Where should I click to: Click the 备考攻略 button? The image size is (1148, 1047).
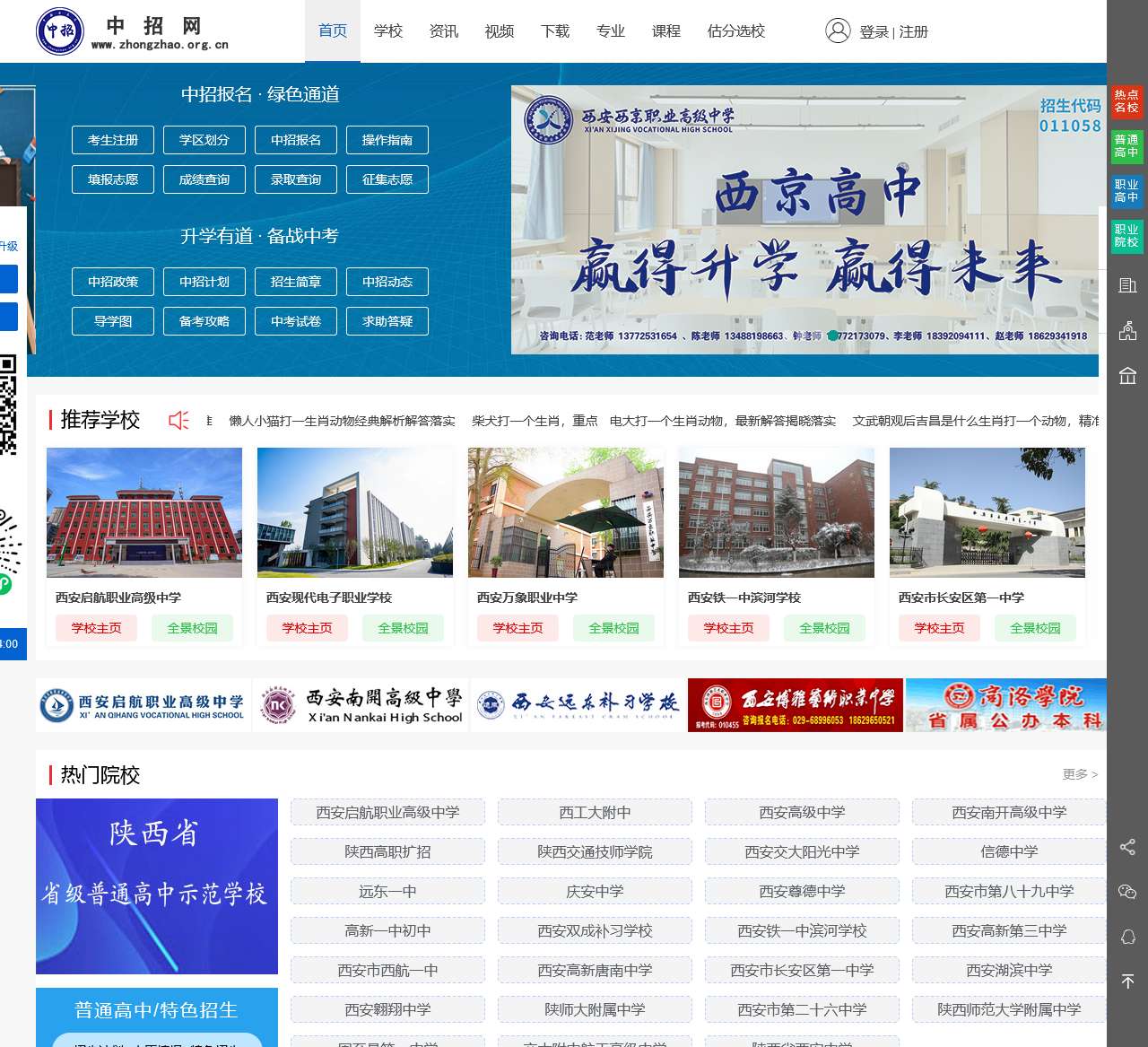(x=204, y=321)
